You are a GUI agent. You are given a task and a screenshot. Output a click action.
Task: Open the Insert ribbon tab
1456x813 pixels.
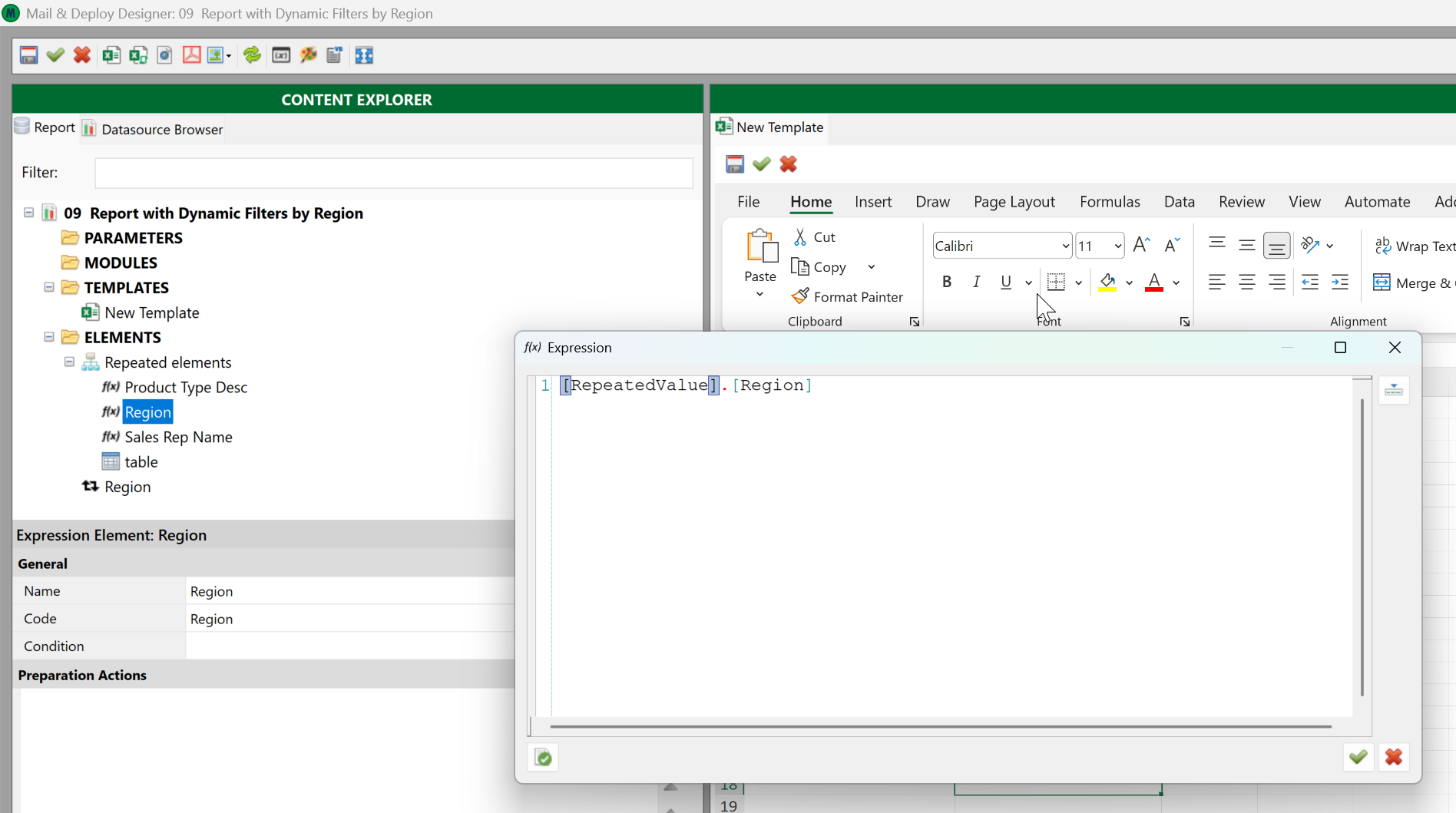click(872, 202)
